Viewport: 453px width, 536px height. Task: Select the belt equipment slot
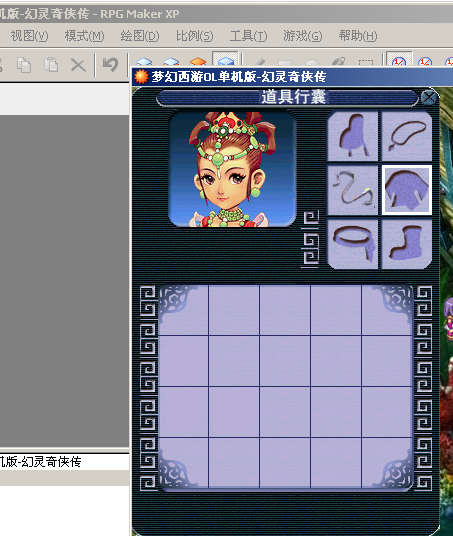point(353,244)
